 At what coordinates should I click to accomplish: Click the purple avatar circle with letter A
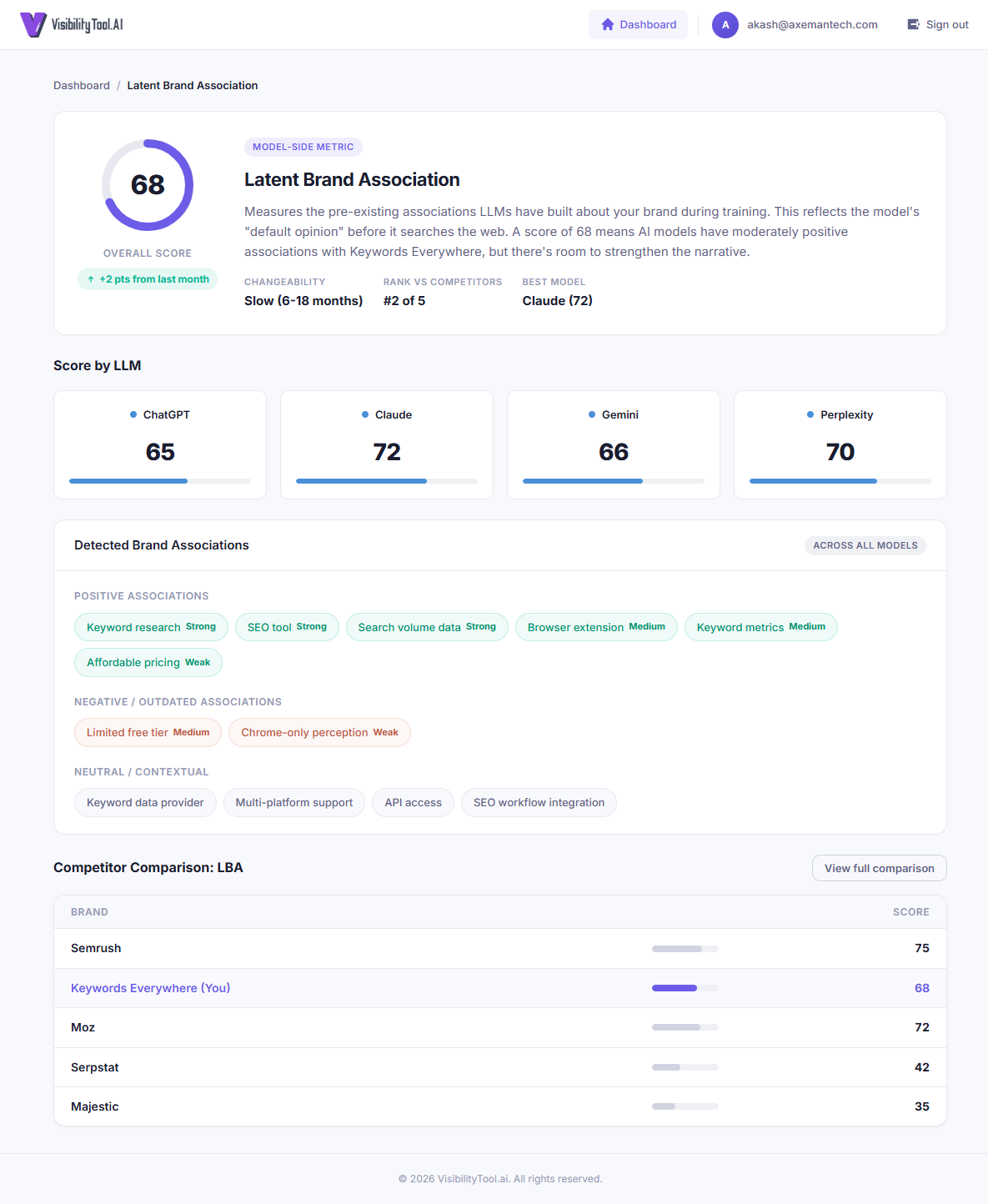coord(725,25)
